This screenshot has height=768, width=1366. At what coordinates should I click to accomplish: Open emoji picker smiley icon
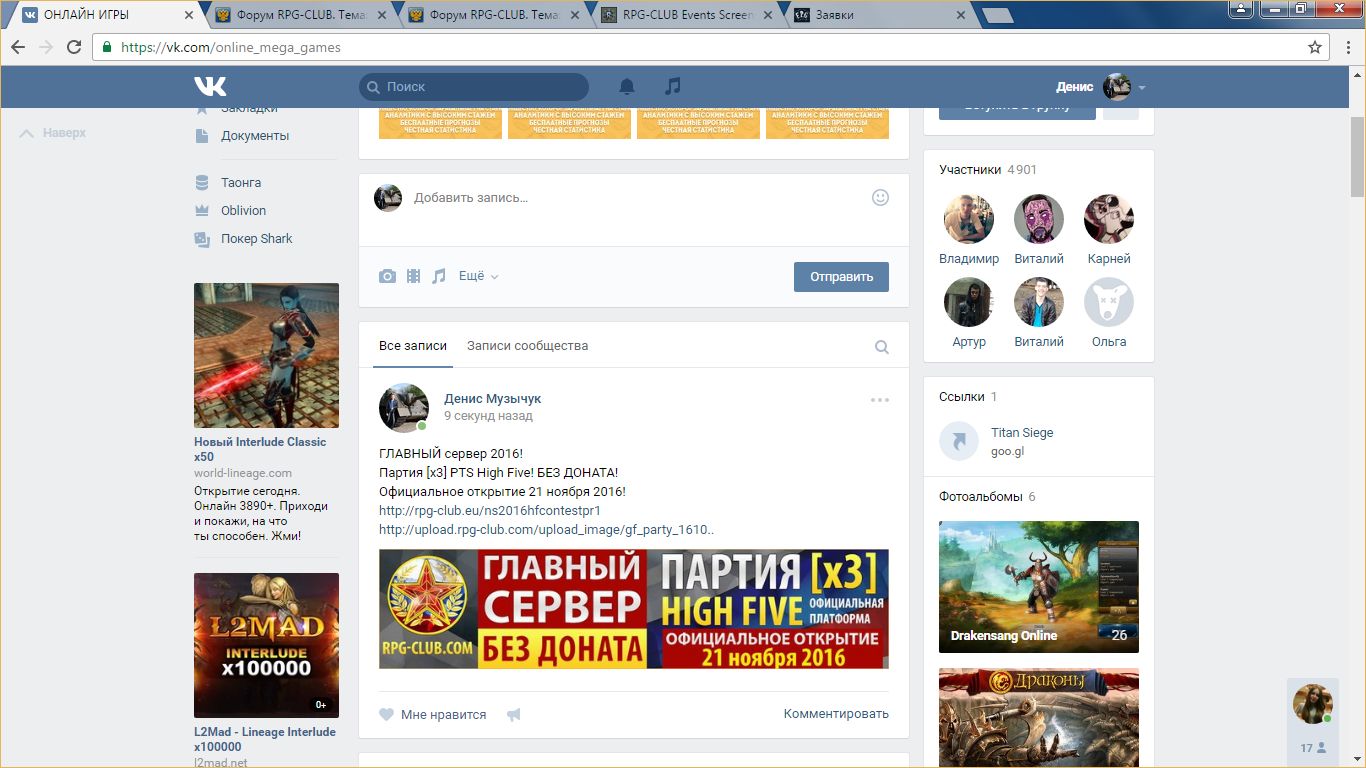tap(880, 198)
